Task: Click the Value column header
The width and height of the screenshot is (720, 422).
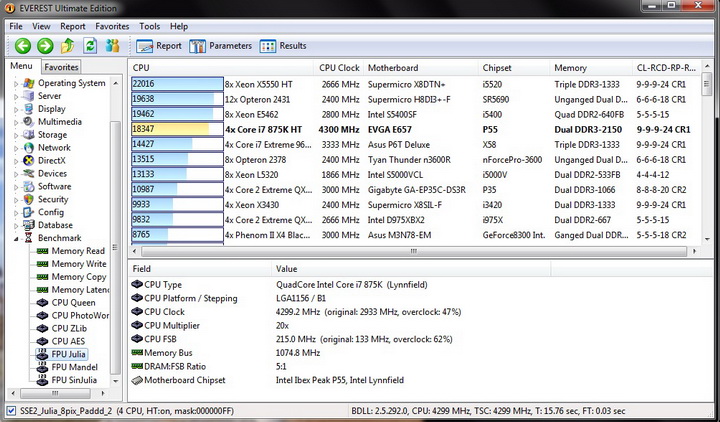Action: click(x=411, y=269)
